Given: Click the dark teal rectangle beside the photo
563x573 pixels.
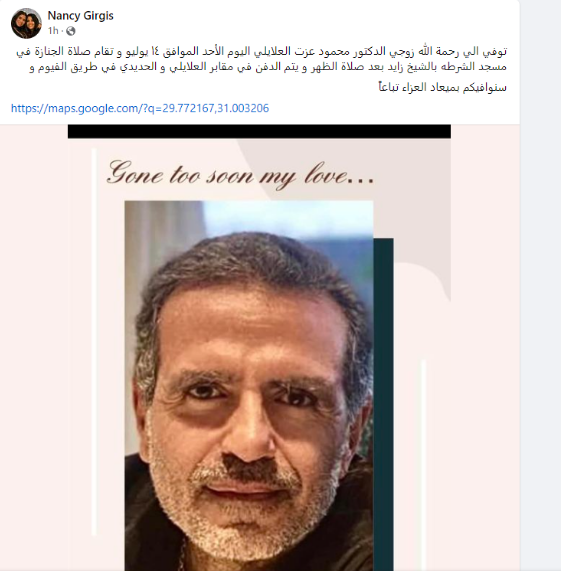Looking at the screenshot, I should 383,404.
